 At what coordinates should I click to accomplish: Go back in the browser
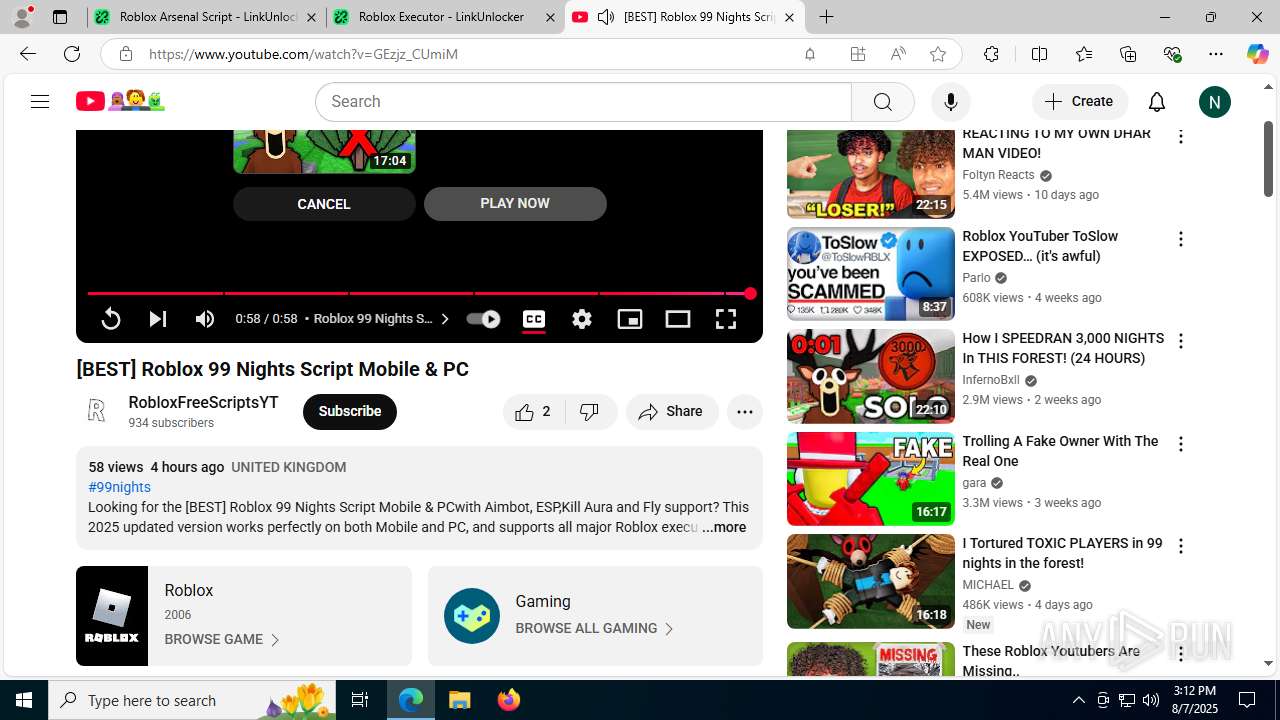pyautogui.click(x=27, y=54)
